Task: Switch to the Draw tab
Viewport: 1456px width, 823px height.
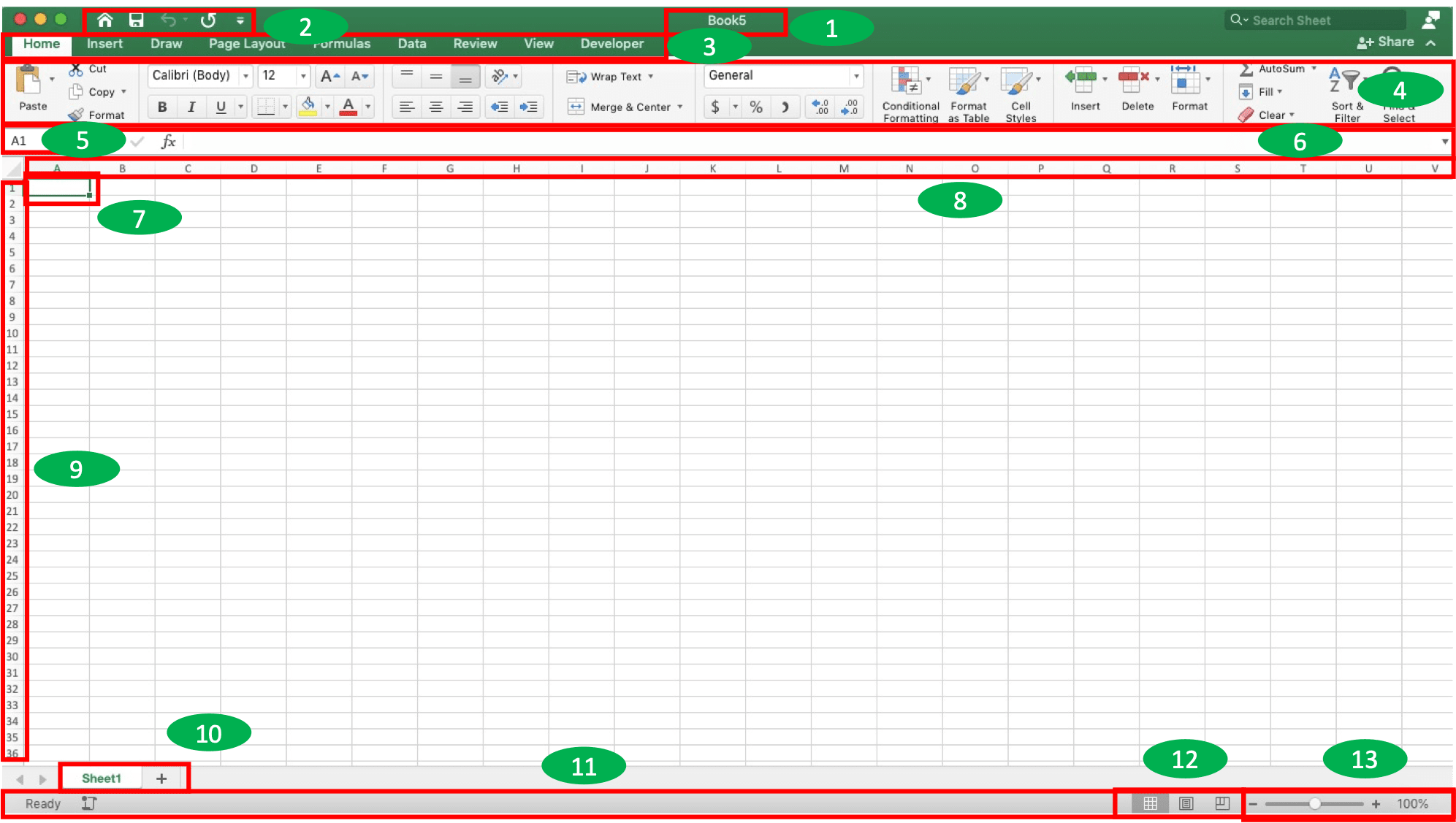Action: click(167, 44)
